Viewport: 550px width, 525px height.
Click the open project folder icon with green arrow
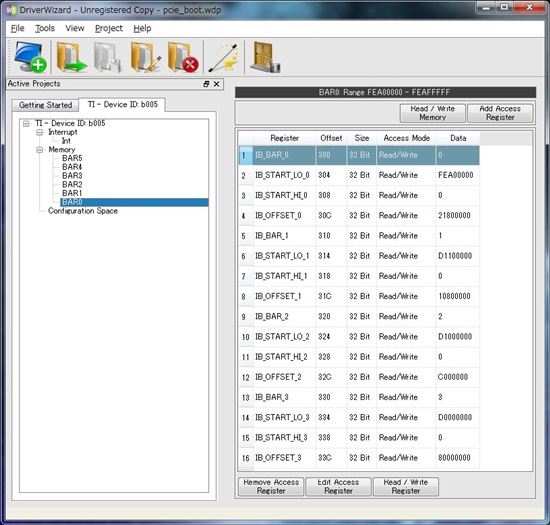pos(71,57)
